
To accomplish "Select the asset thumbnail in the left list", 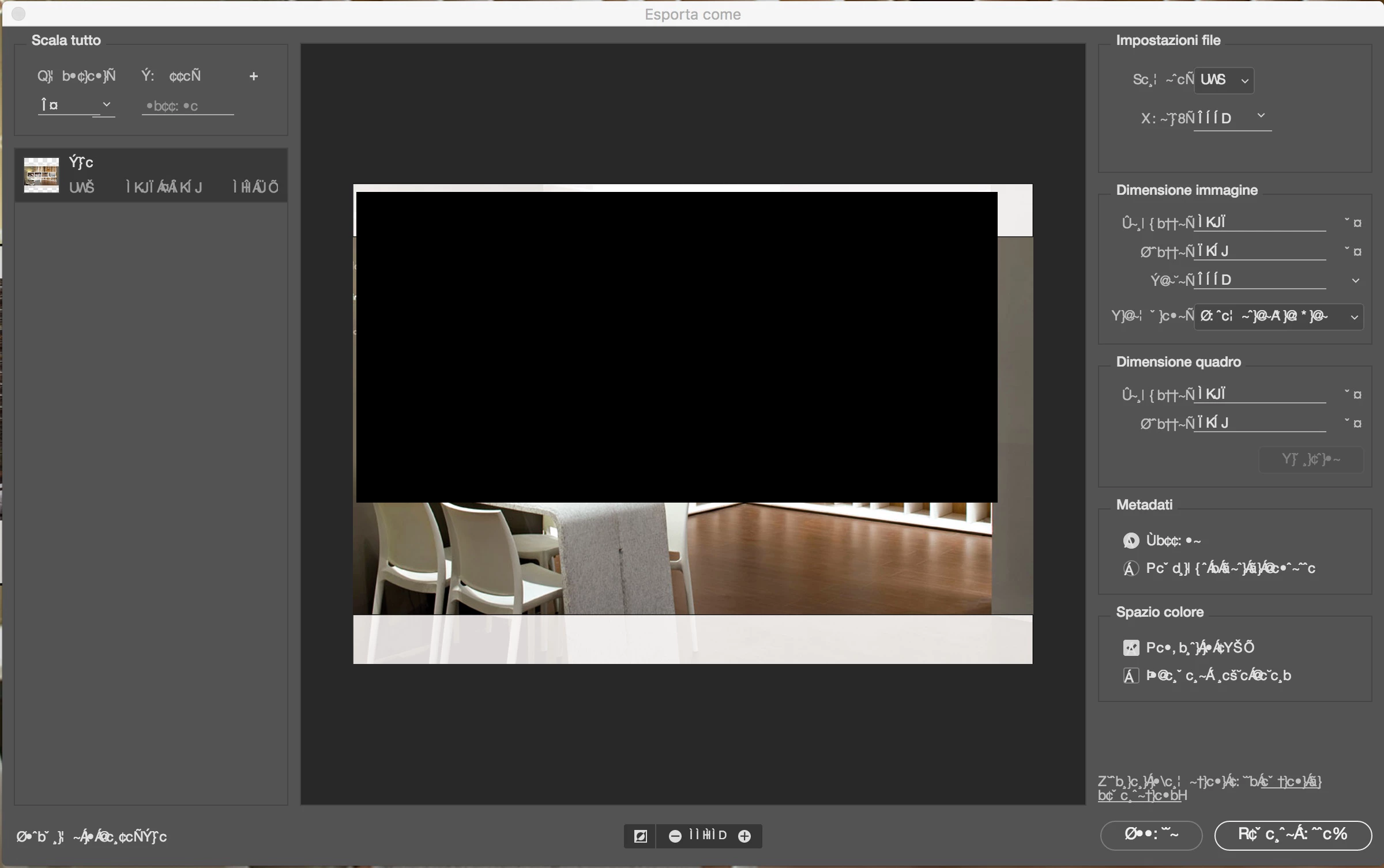I will tap(41, 175).
